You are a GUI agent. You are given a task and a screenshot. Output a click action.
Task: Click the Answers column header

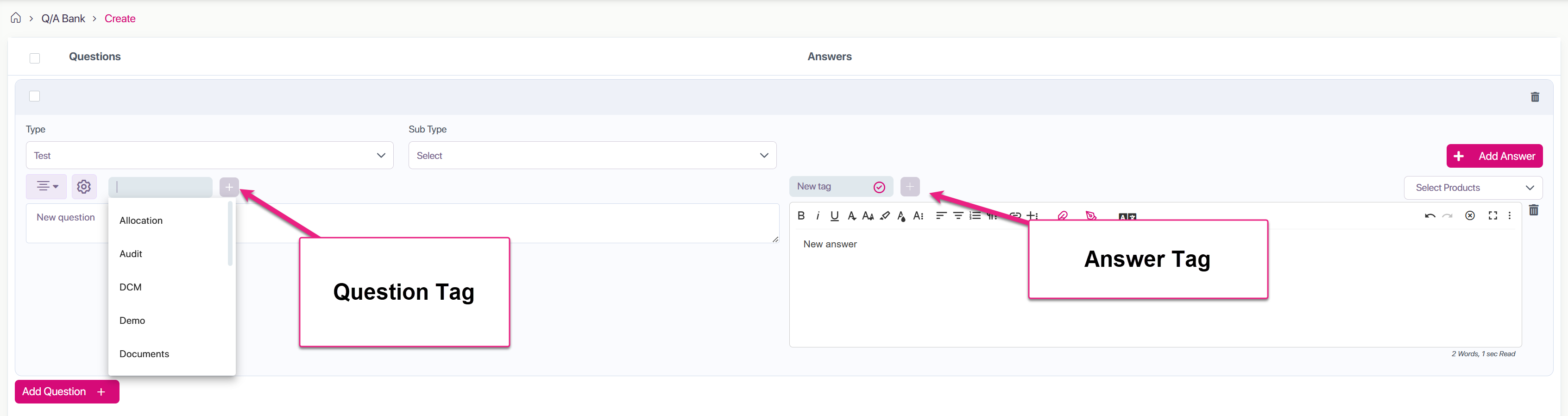pyautogui.click(x=830, y=57)
